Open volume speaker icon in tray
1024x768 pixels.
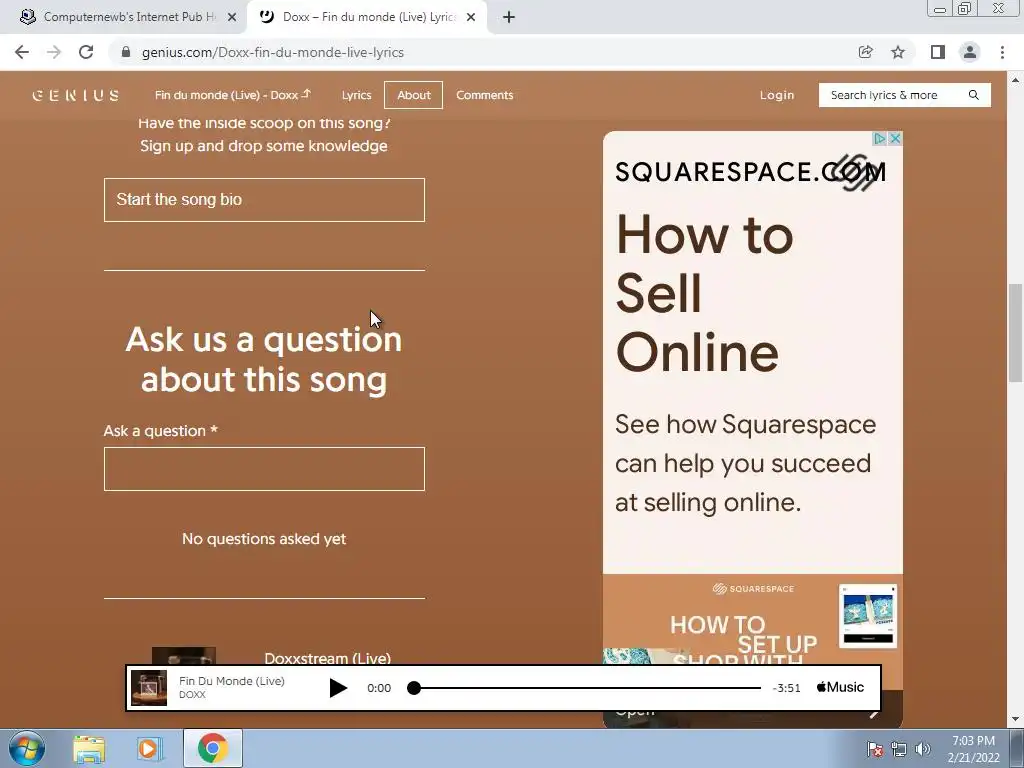coord(923,749)
